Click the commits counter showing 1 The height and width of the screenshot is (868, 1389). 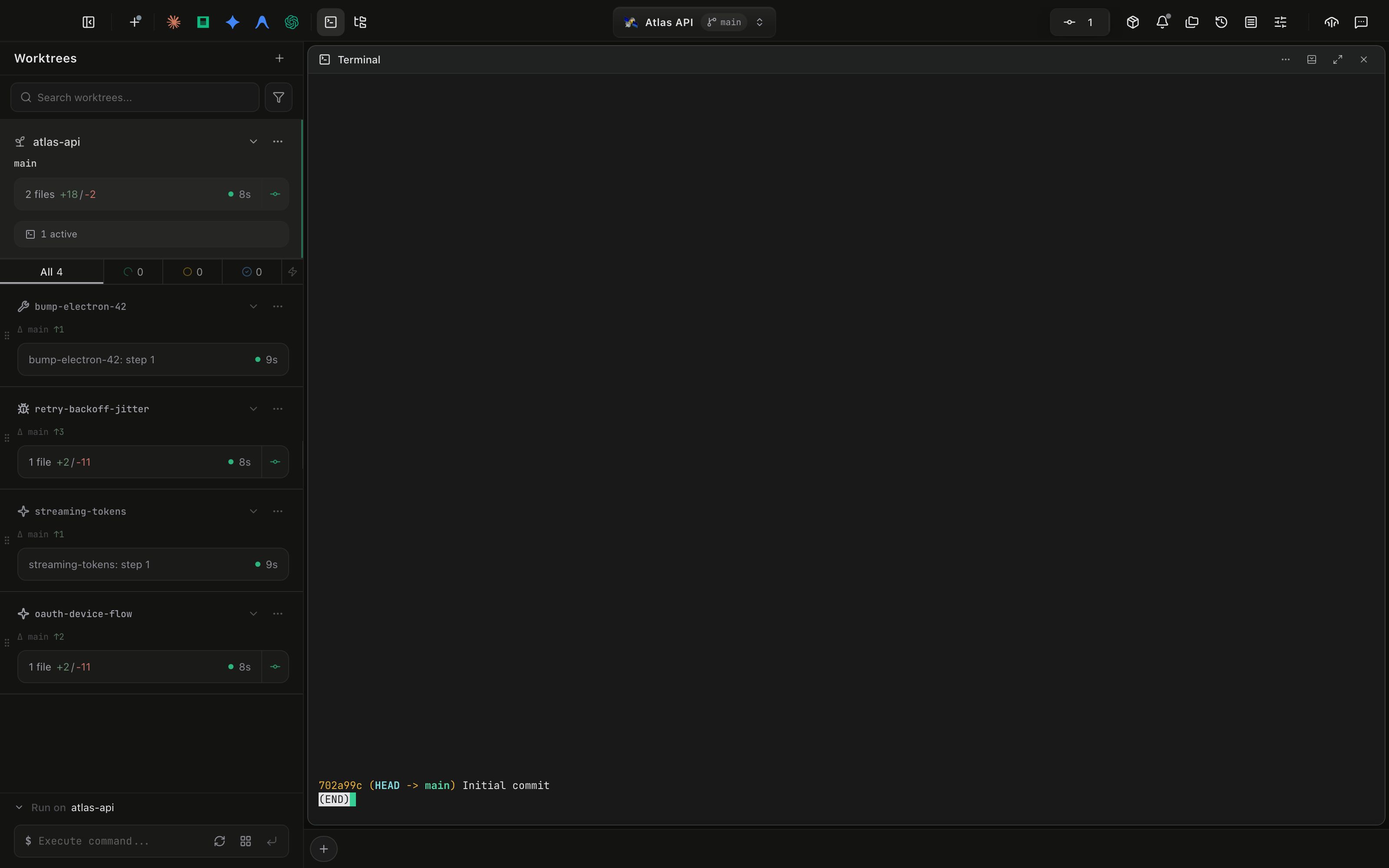coord(1080,23)
